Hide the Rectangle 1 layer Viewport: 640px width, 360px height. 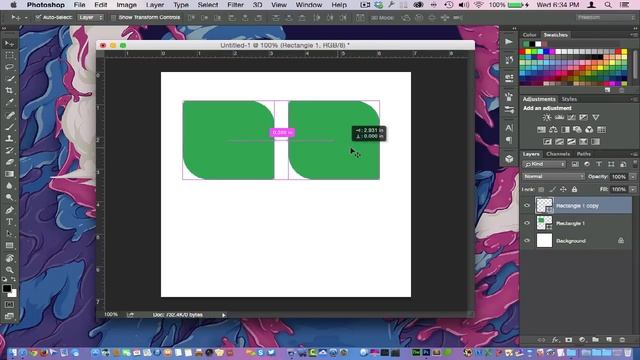[x=527, y=223]
